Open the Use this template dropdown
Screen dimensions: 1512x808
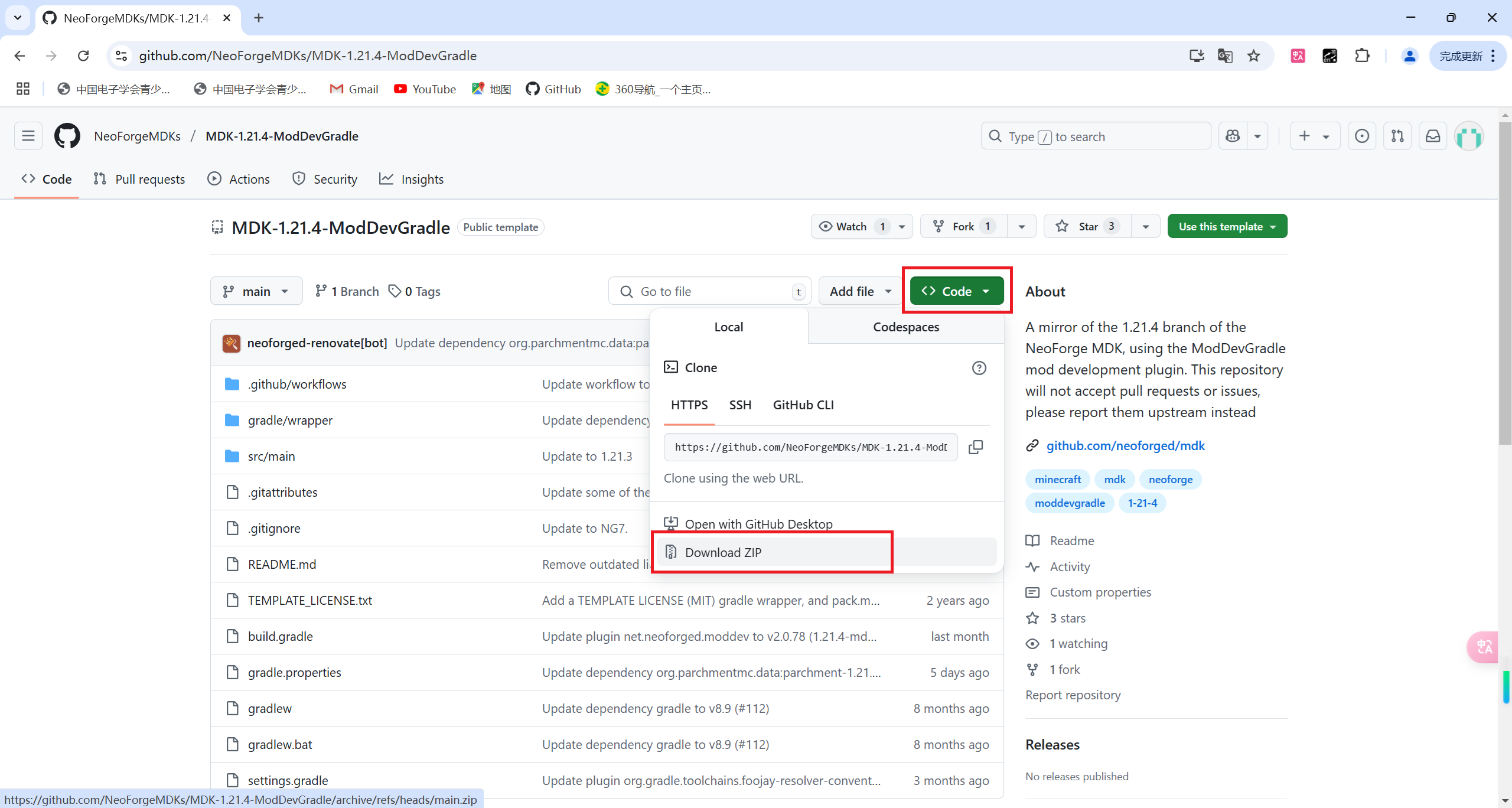tap(1227, 226)
